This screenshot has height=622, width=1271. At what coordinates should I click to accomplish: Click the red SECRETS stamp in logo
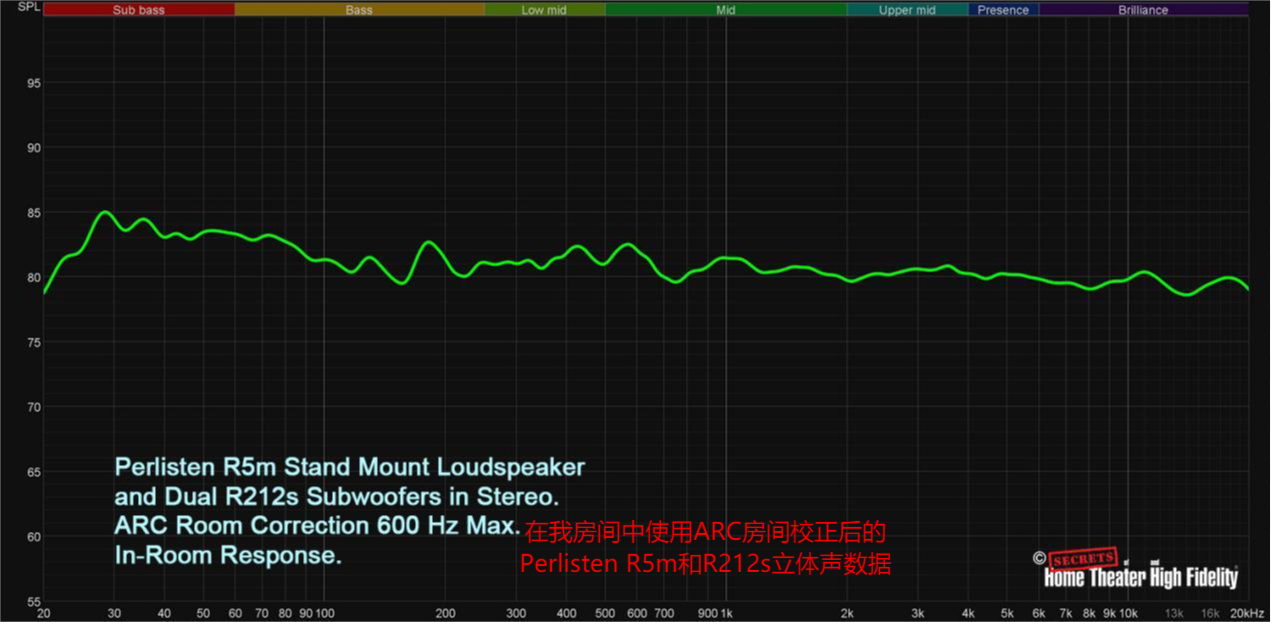pyautogui.click(x=1081, y=557)
